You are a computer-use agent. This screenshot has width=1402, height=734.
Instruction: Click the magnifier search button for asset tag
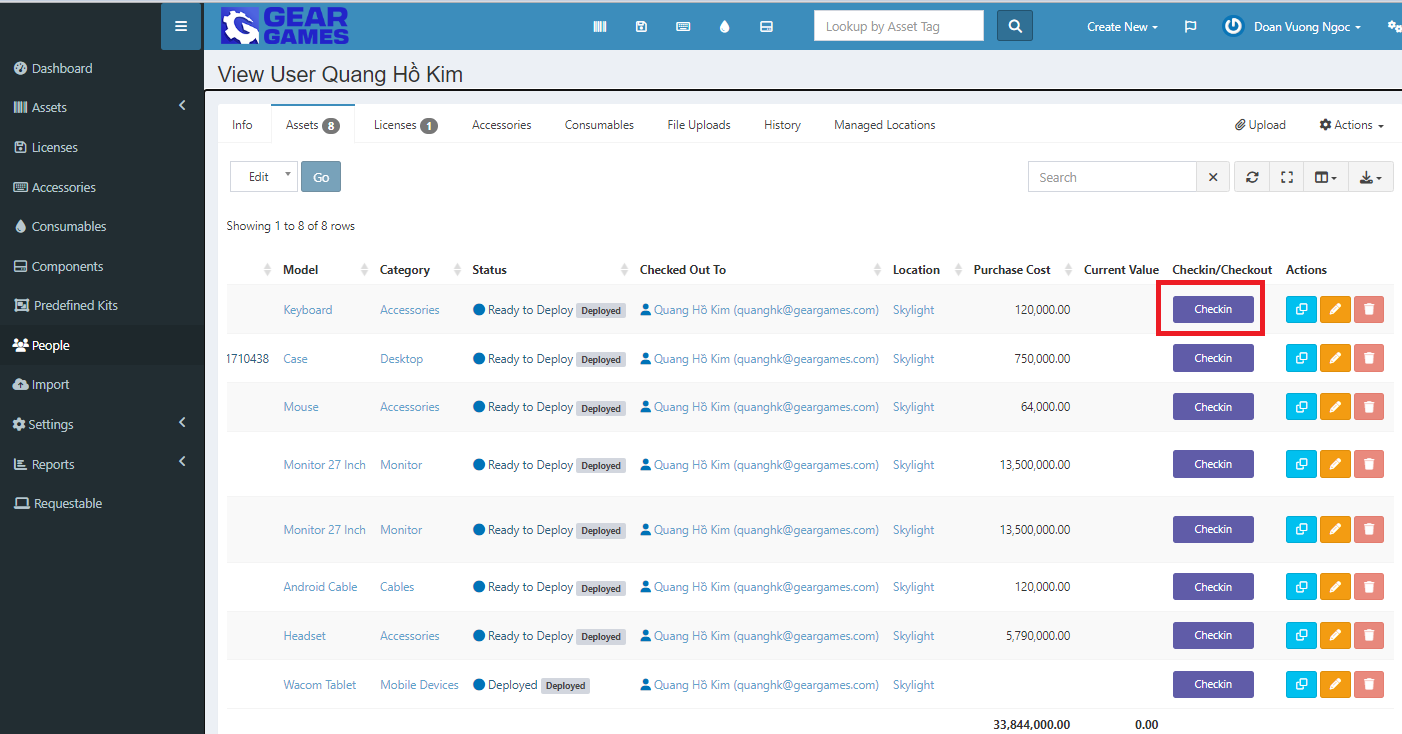tap(1014, 27)
